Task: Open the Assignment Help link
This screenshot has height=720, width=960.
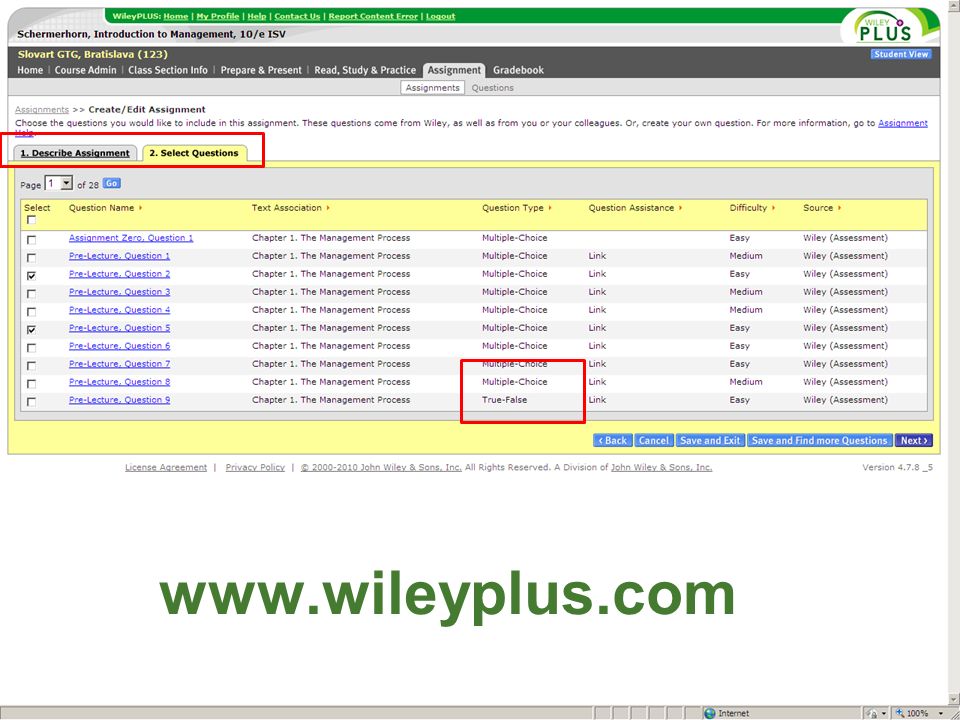Action: coord(902,123)
